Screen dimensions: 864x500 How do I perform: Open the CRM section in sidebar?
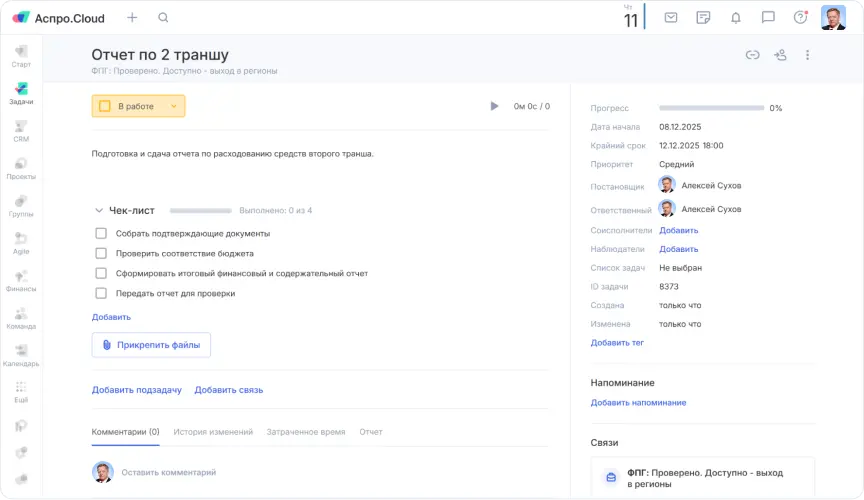(21, 131)
